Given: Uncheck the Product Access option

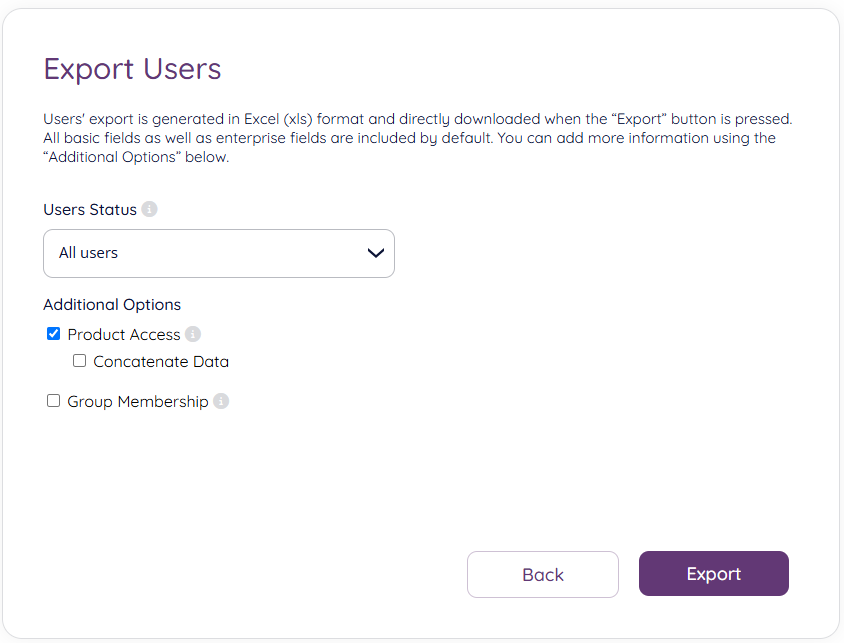Looking at the screenshot, I should (x=53, y=333).
